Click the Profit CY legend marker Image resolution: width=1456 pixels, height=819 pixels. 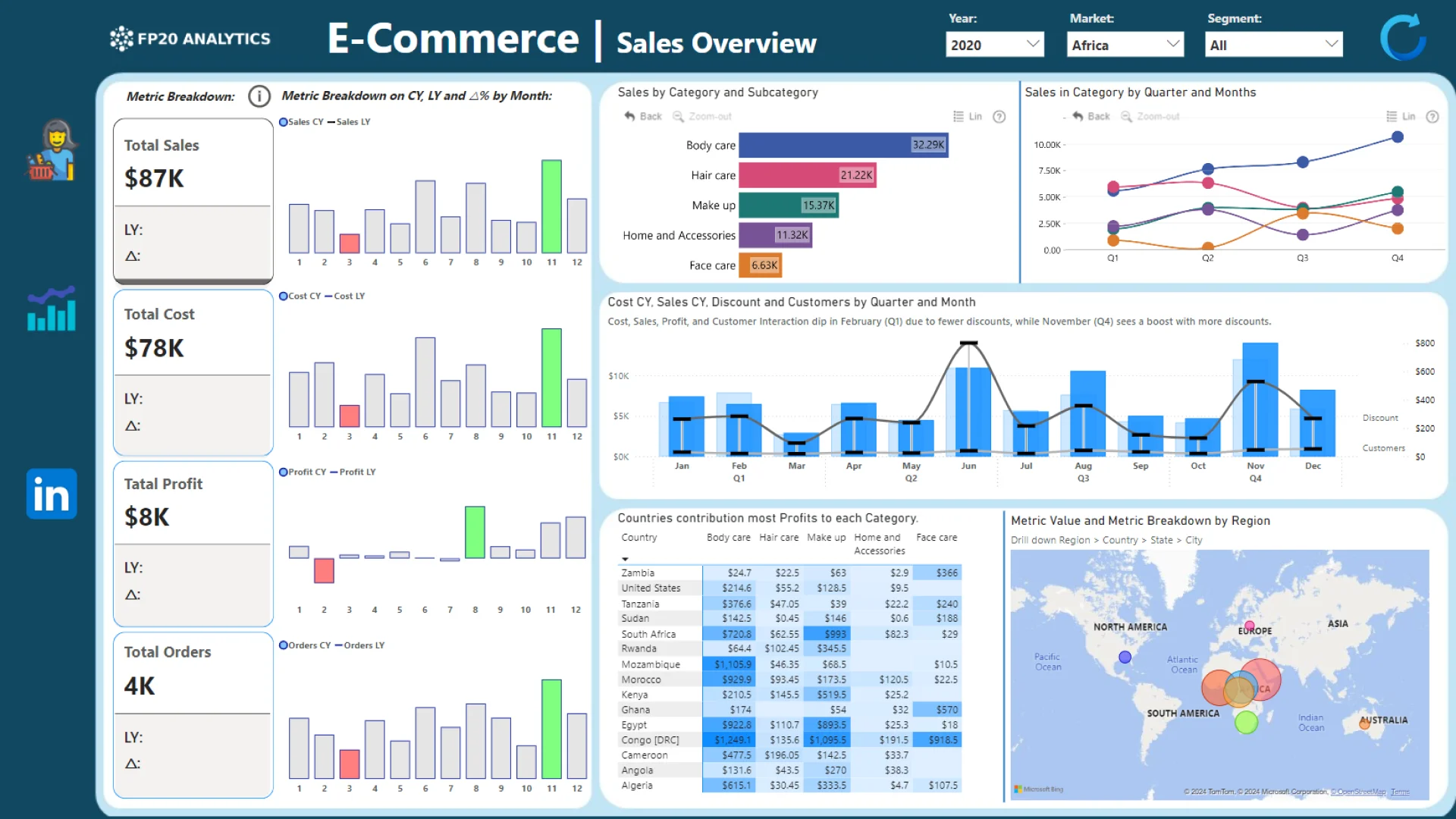point(284,472)
